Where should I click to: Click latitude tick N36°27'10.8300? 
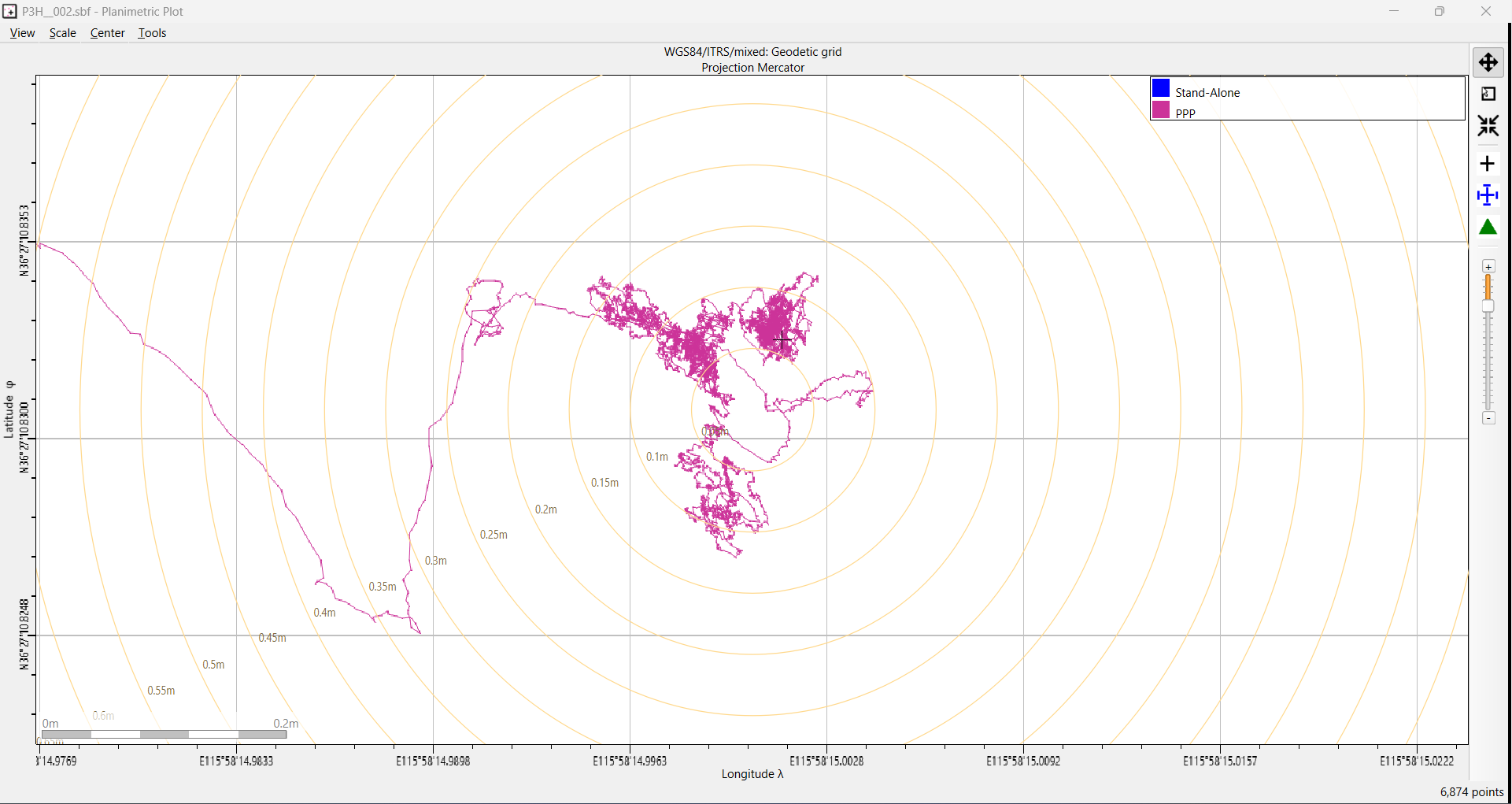pyautogui.click(x=24, y=438)
